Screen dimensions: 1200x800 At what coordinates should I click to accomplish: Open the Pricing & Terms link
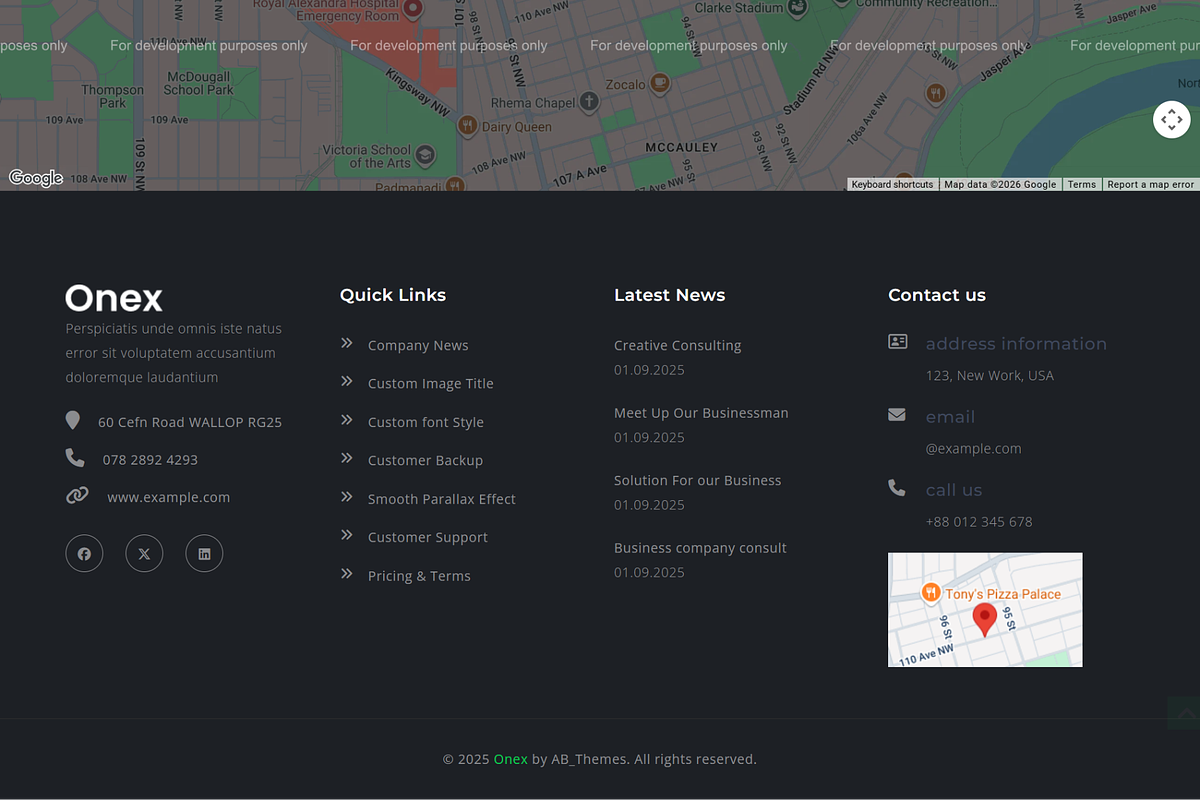pos(419,576)
